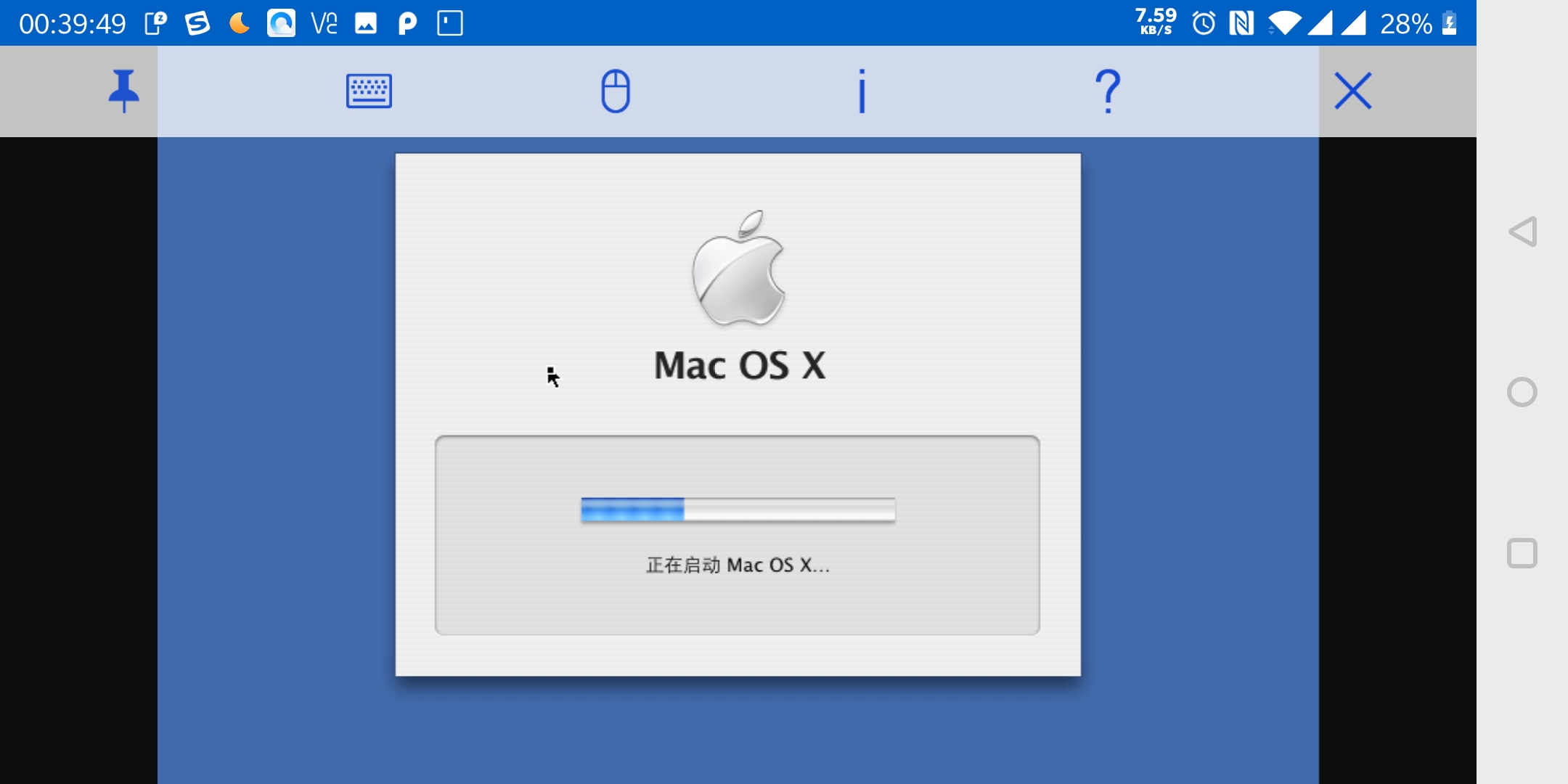Tap the alarm clock status icon
Viewport: 1568px width, 784px height.
(x=1204, y=23)
